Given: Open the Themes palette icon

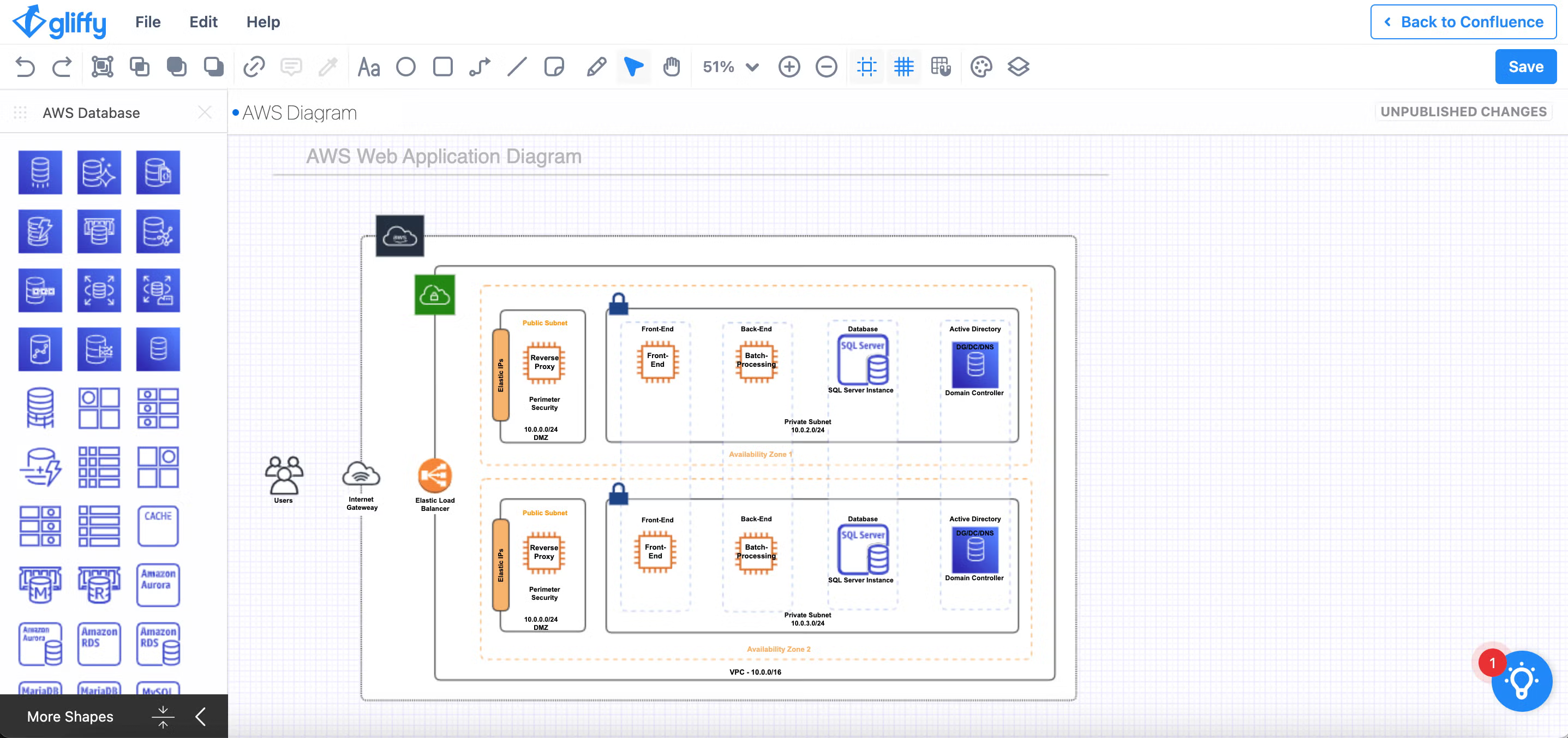Looking at the screenshot, I should coord(980,67).
